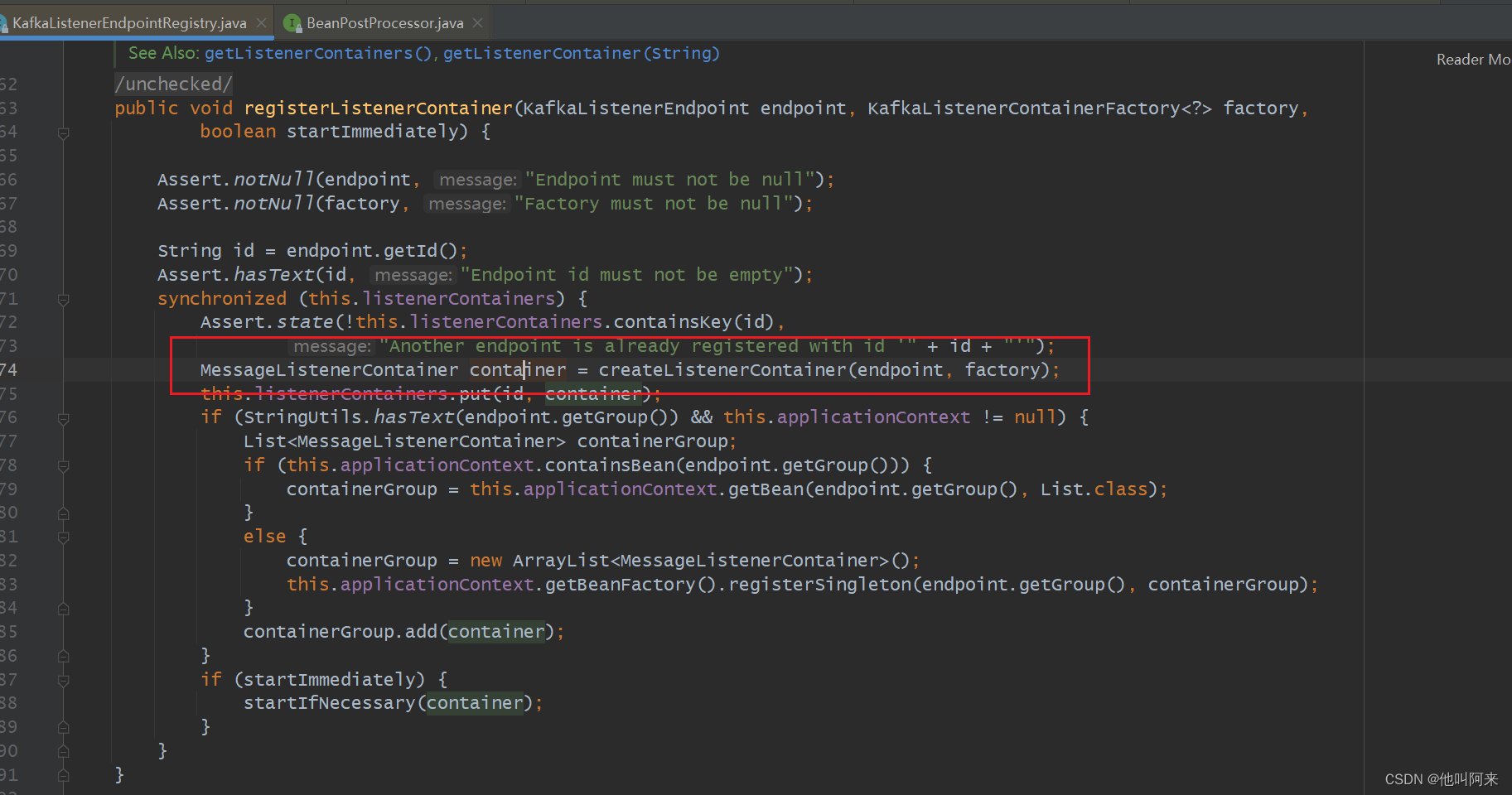The image size is (1512, 795).
Task: Collapse method body at 'boolean startImmediately) {' line
Action: coord(64,132)
